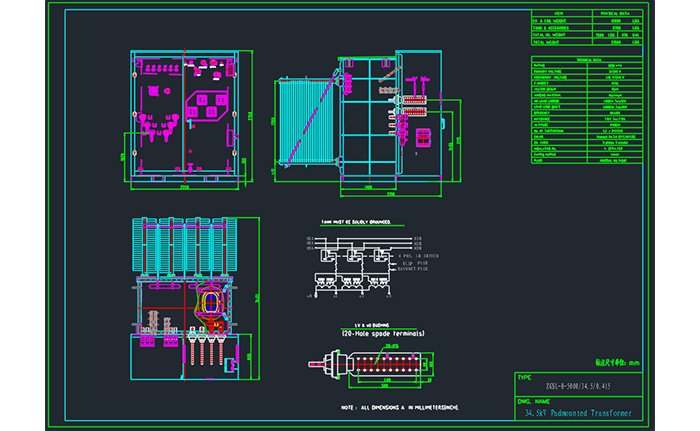
Task: Select the TYPE field in title block
Action: pos(527,378)
